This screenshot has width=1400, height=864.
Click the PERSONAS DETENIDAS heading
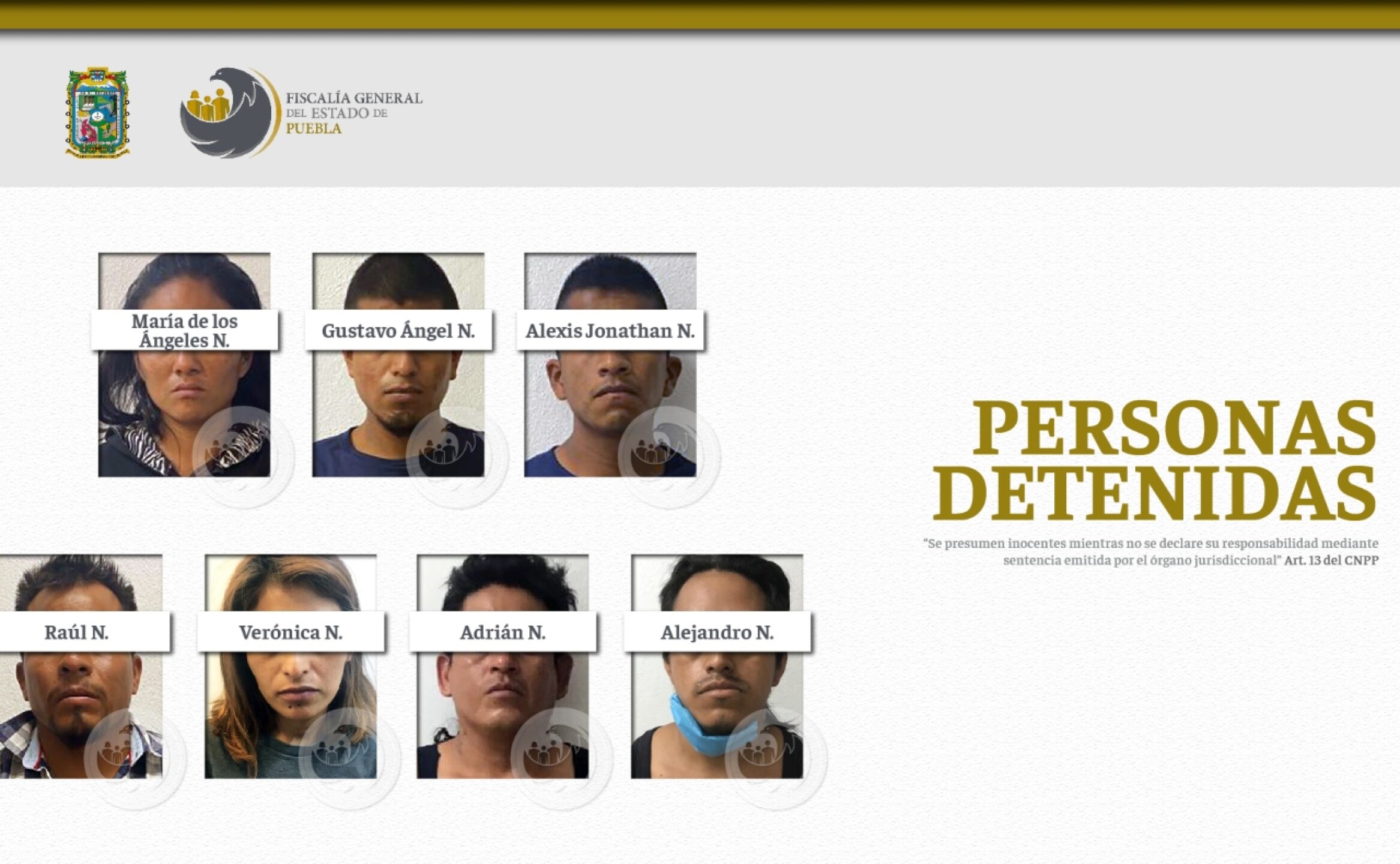[x=1155, y=460]
